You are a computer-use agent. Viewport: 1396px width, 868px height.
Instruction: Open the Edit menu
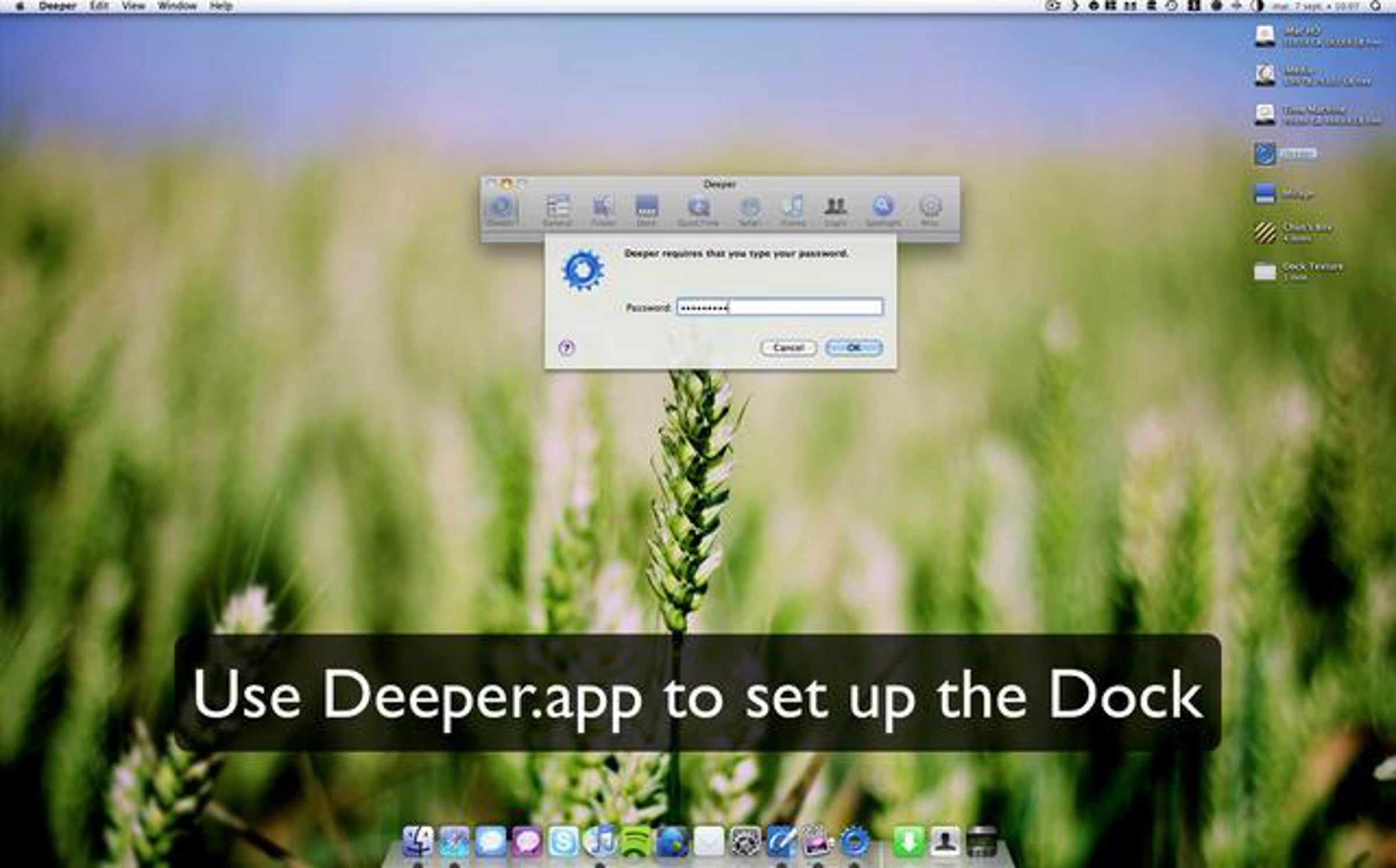click(99, 6)
